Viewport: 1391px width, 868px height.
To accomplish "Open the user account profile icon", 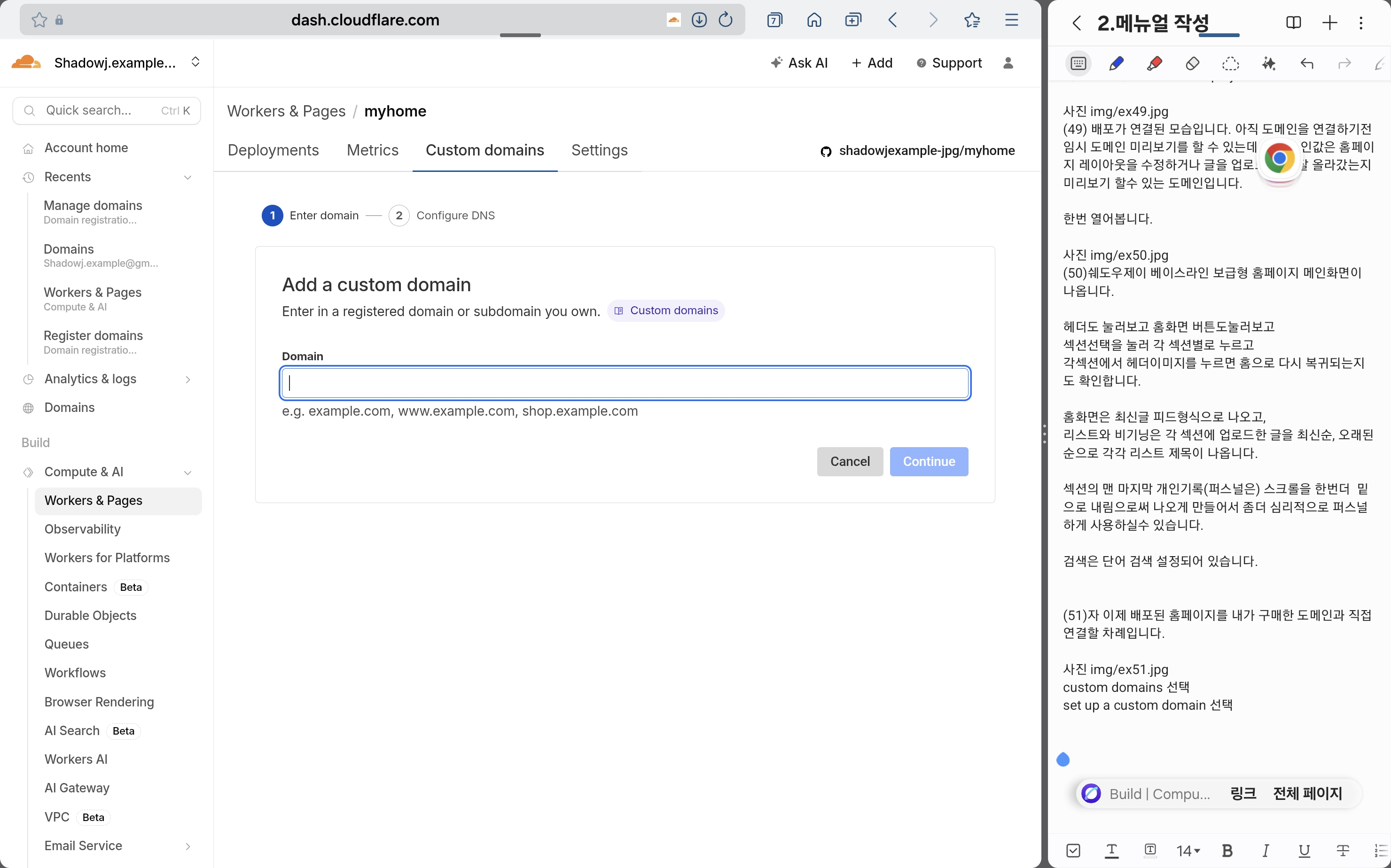I will click(1008, 63).
